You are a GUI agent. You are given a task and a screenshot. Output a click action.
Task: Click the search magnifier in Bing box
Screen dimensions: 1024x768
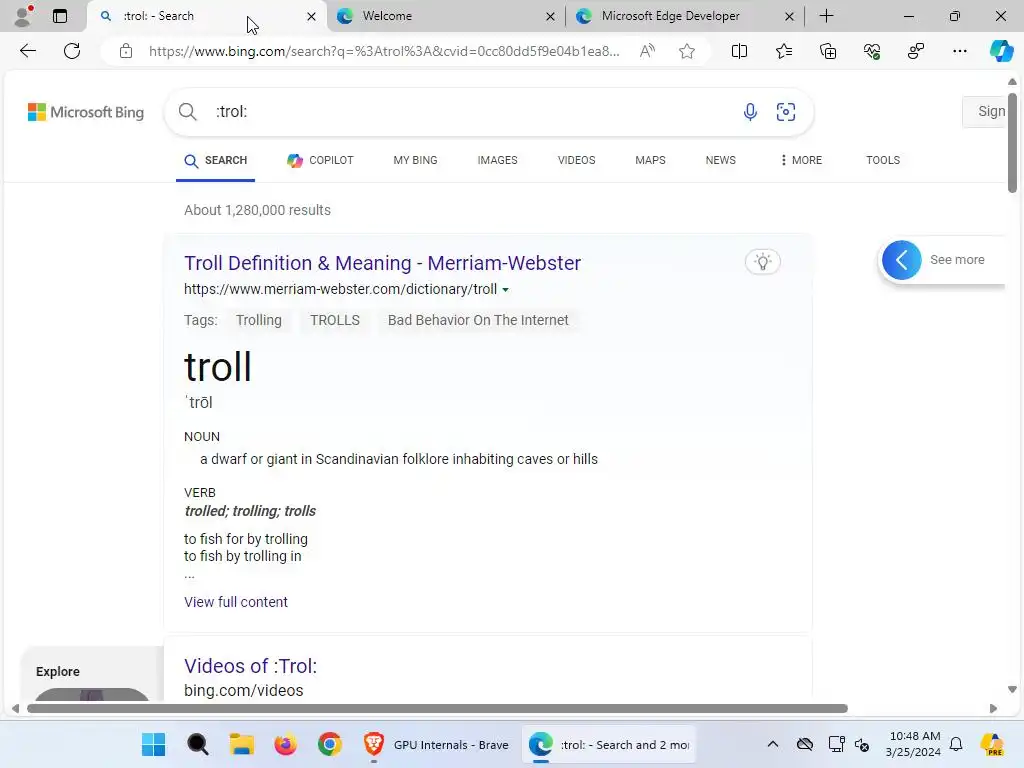tap(187, 112)
